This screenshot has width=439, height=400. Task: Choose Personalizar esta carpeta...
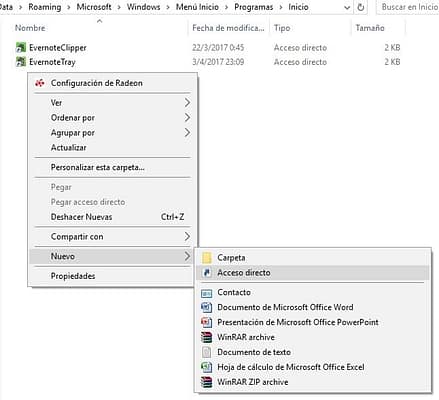point(112,167)
